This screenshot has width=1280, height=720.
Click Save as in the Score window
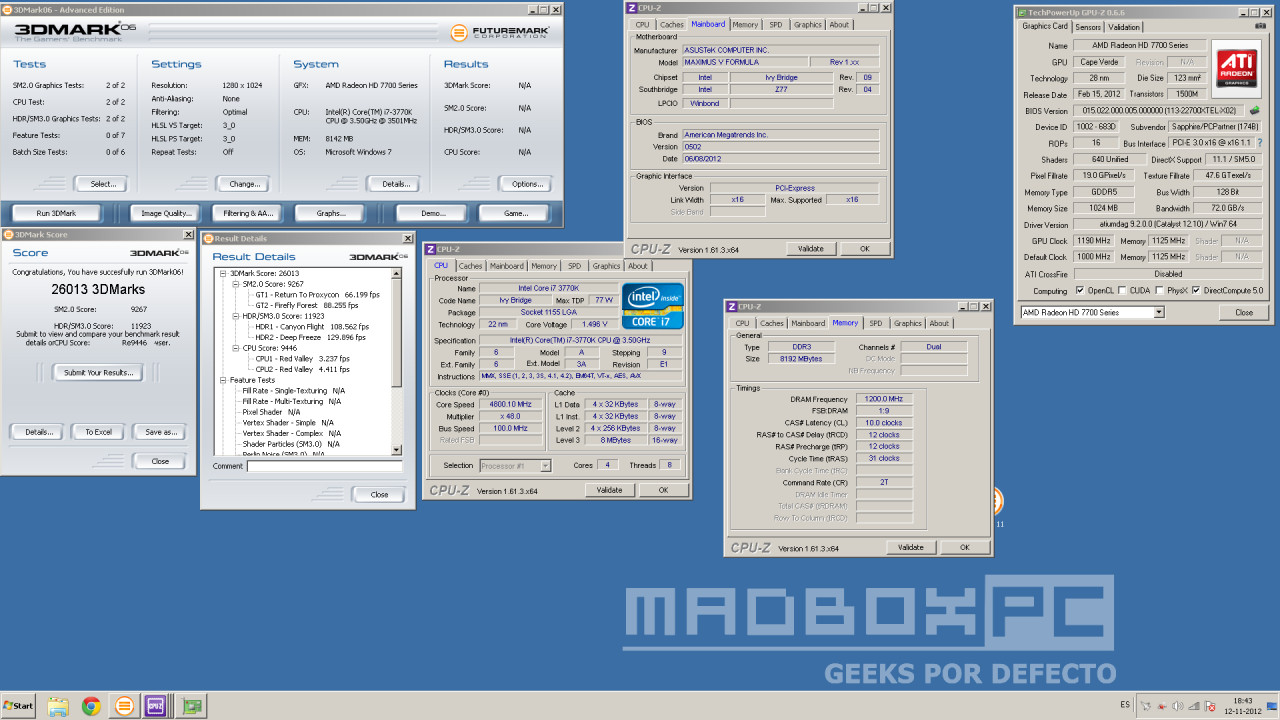click(160, 432)
